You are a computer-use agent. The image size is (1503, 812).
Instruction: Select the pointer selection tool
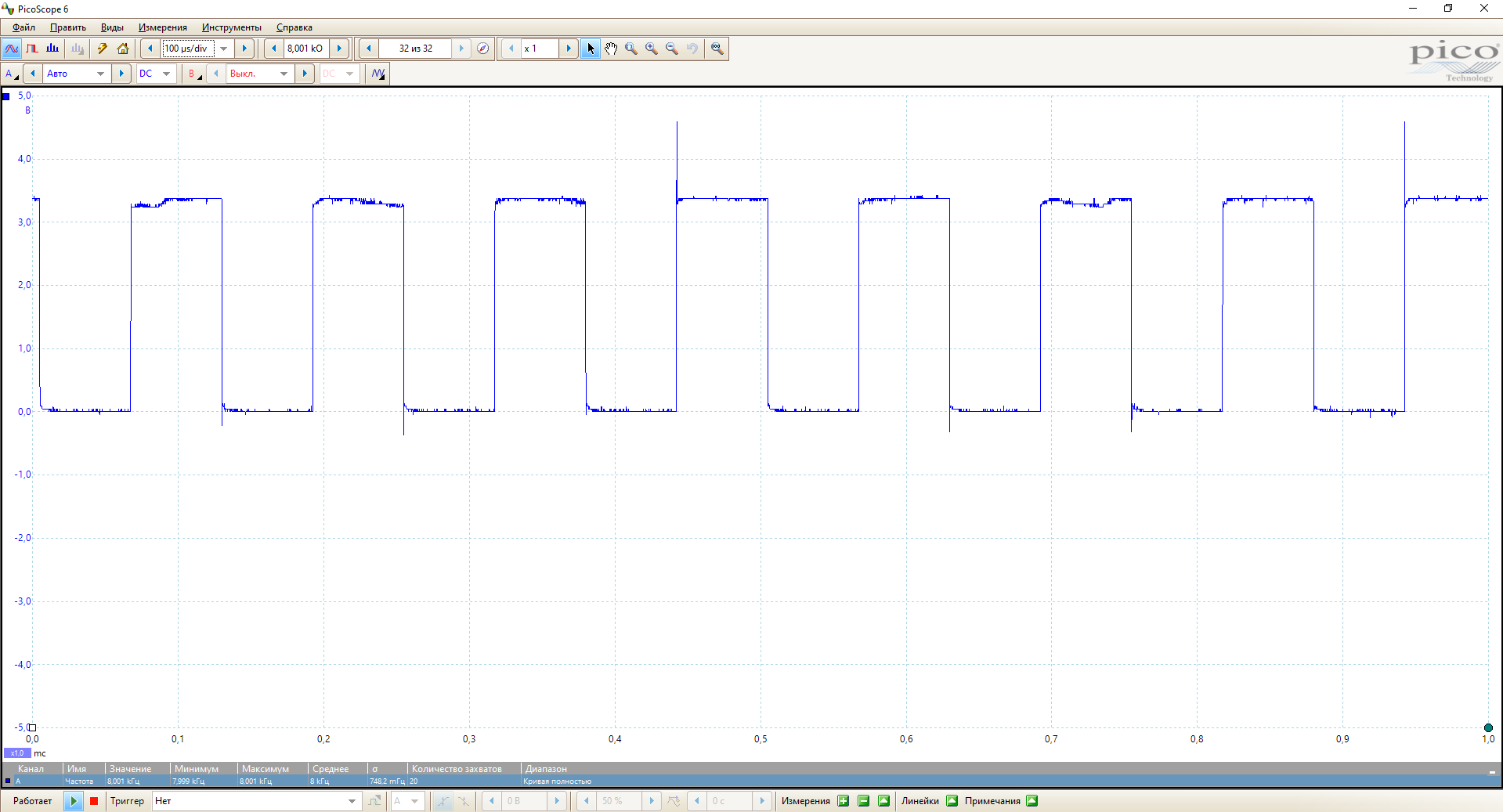coord(591,49)
